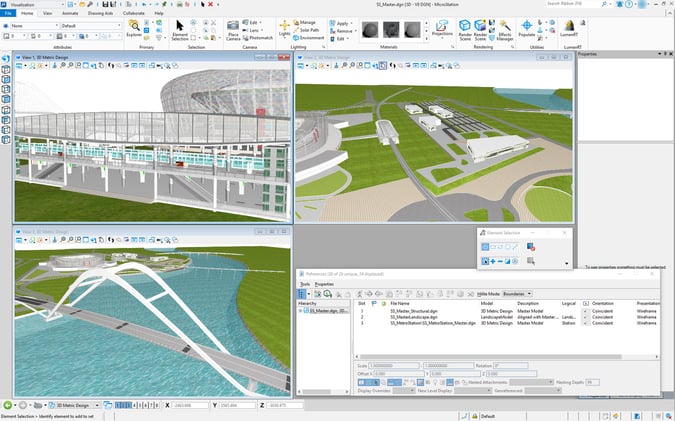
Task: Switch to the View ribbon tab
Action: tap(47, 13)
